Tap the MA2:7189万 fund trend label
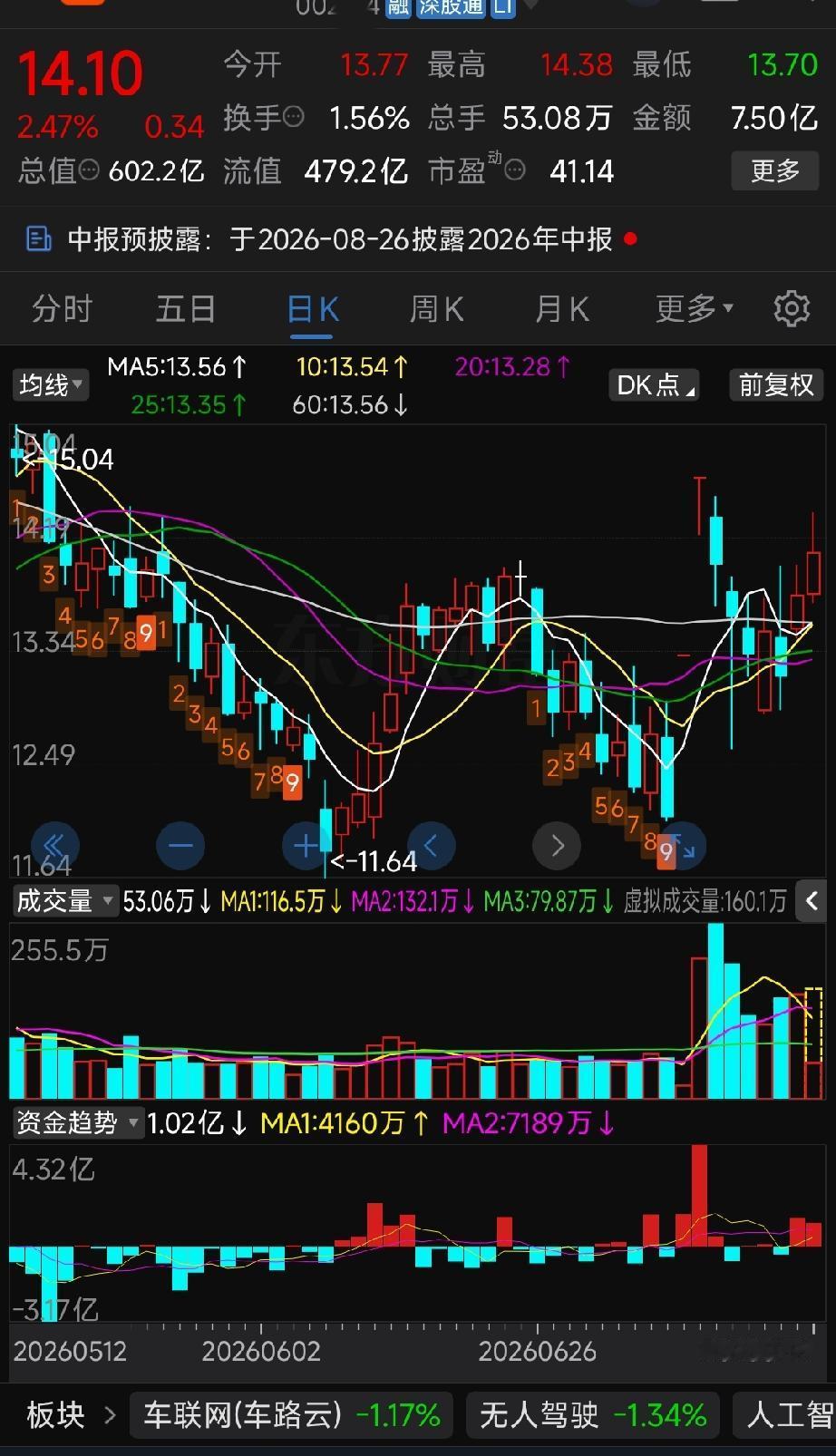The image size is (836, 1456). point(529,1123)
